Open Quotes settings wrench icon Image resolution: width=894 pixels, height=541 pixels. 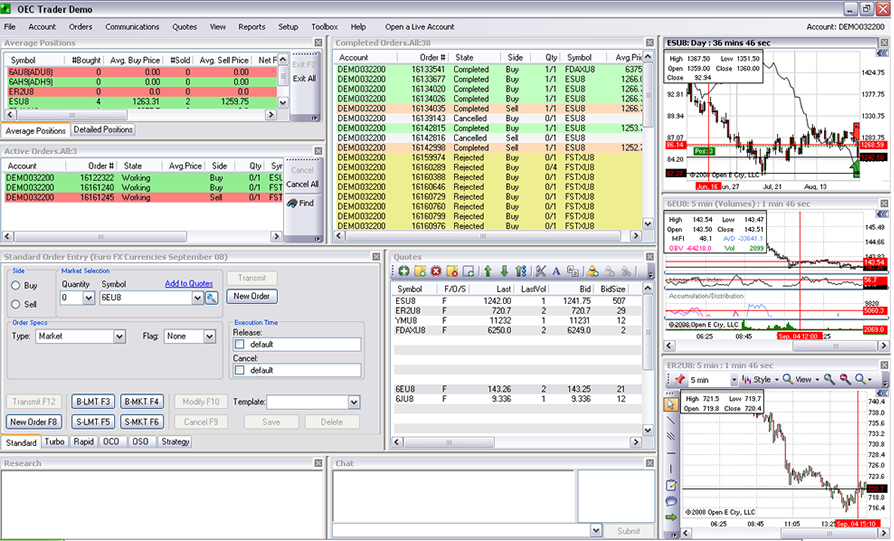[x=541, y=271]
